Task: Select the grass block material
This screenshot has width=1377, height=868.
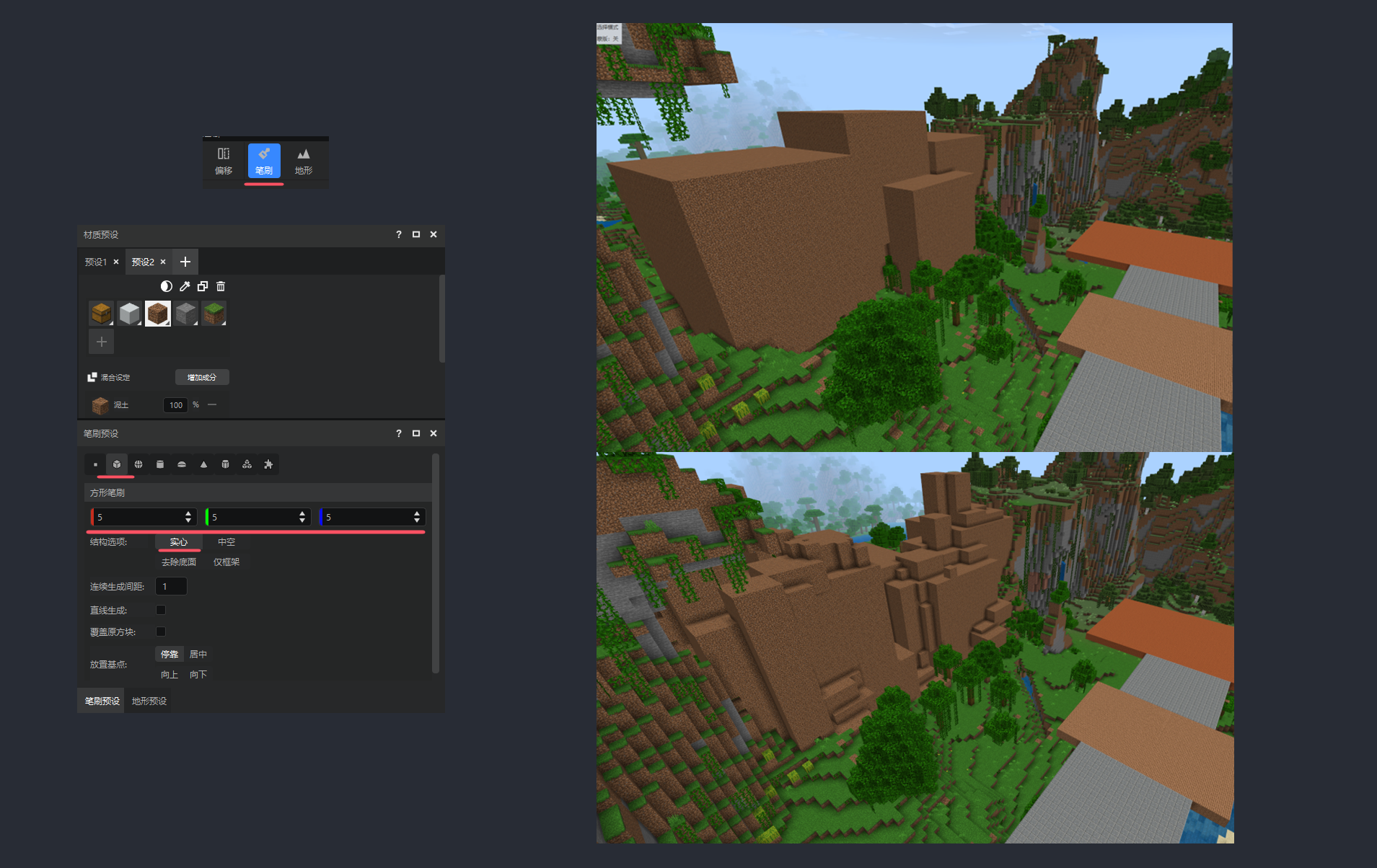Action: (214, 314)
